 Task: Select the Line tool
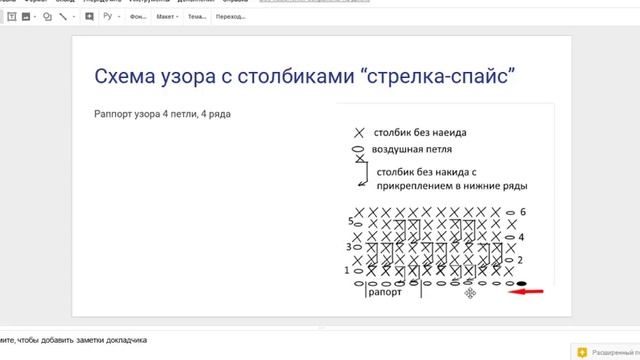[63, 17]
